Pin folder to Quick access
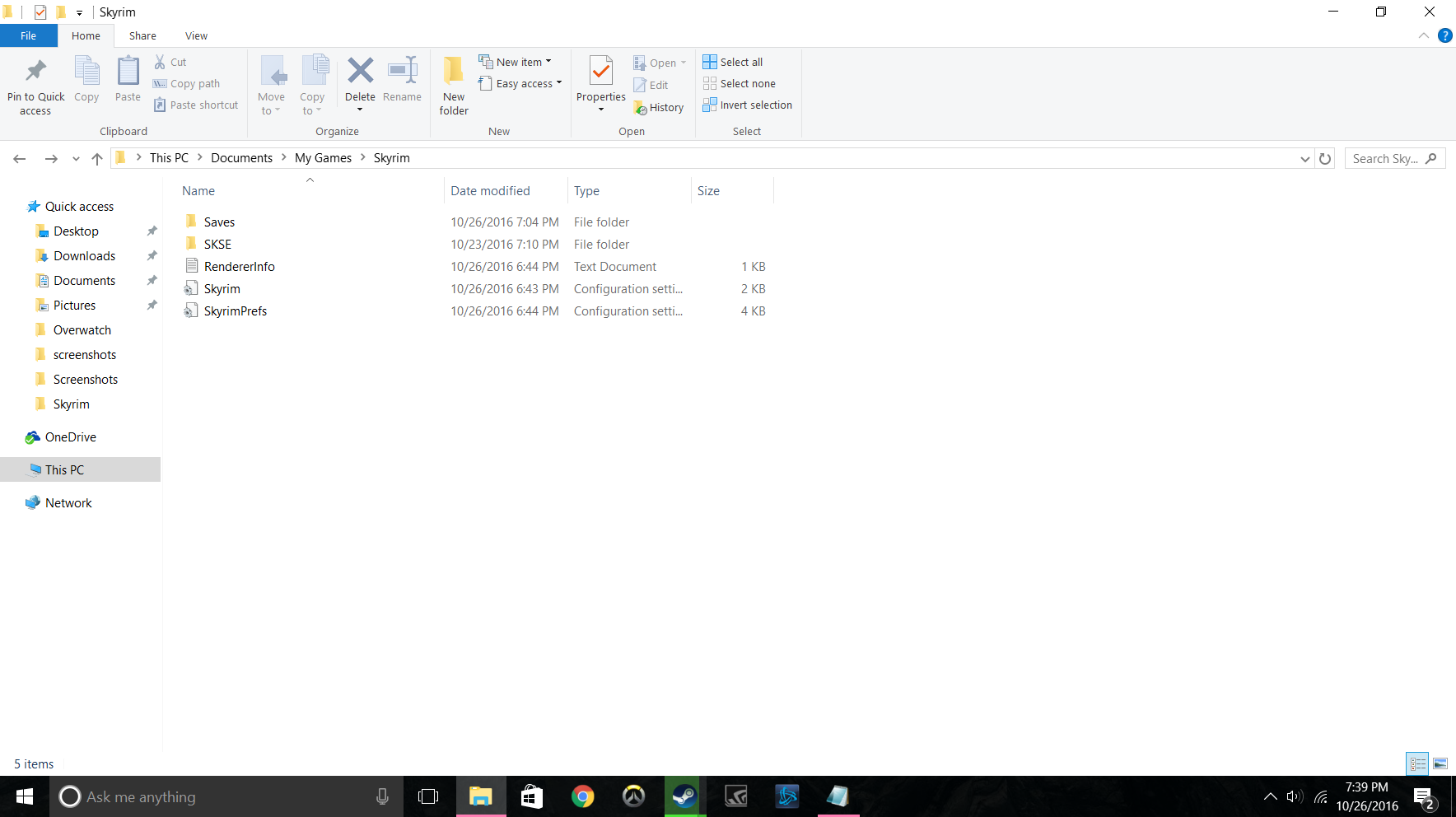1456x817 pixels. (35, 86)
